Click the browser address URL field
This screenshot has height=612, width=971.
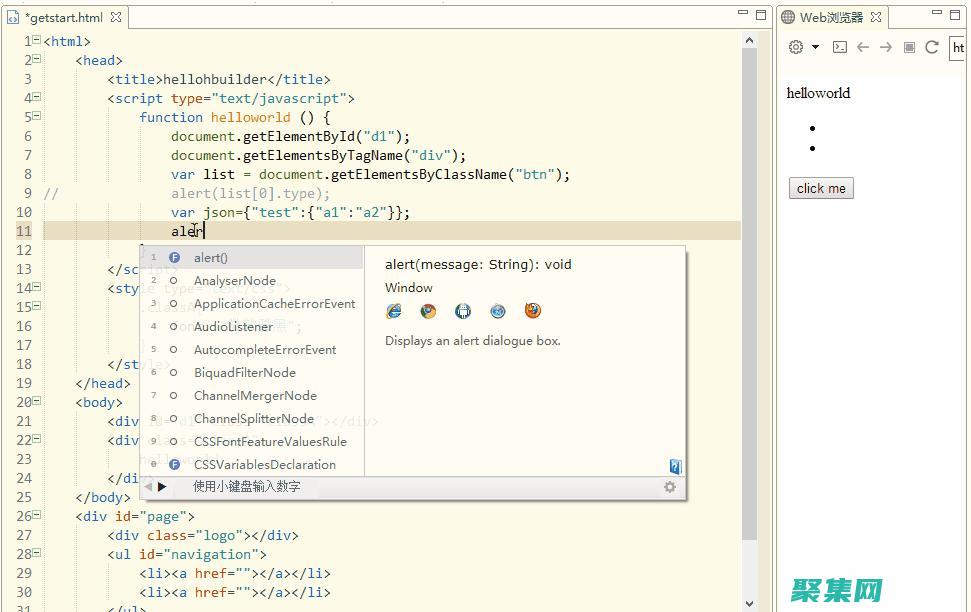coord(957,47)
